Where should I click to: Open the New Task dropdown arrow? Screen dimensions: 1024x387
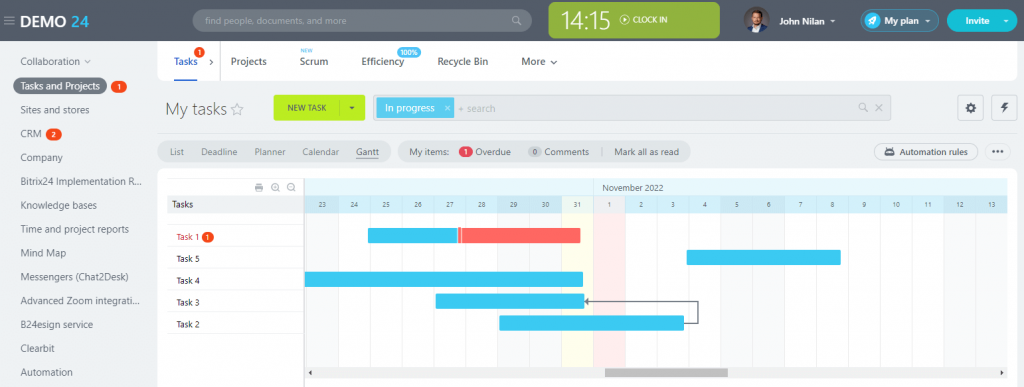tap(352, 108)
